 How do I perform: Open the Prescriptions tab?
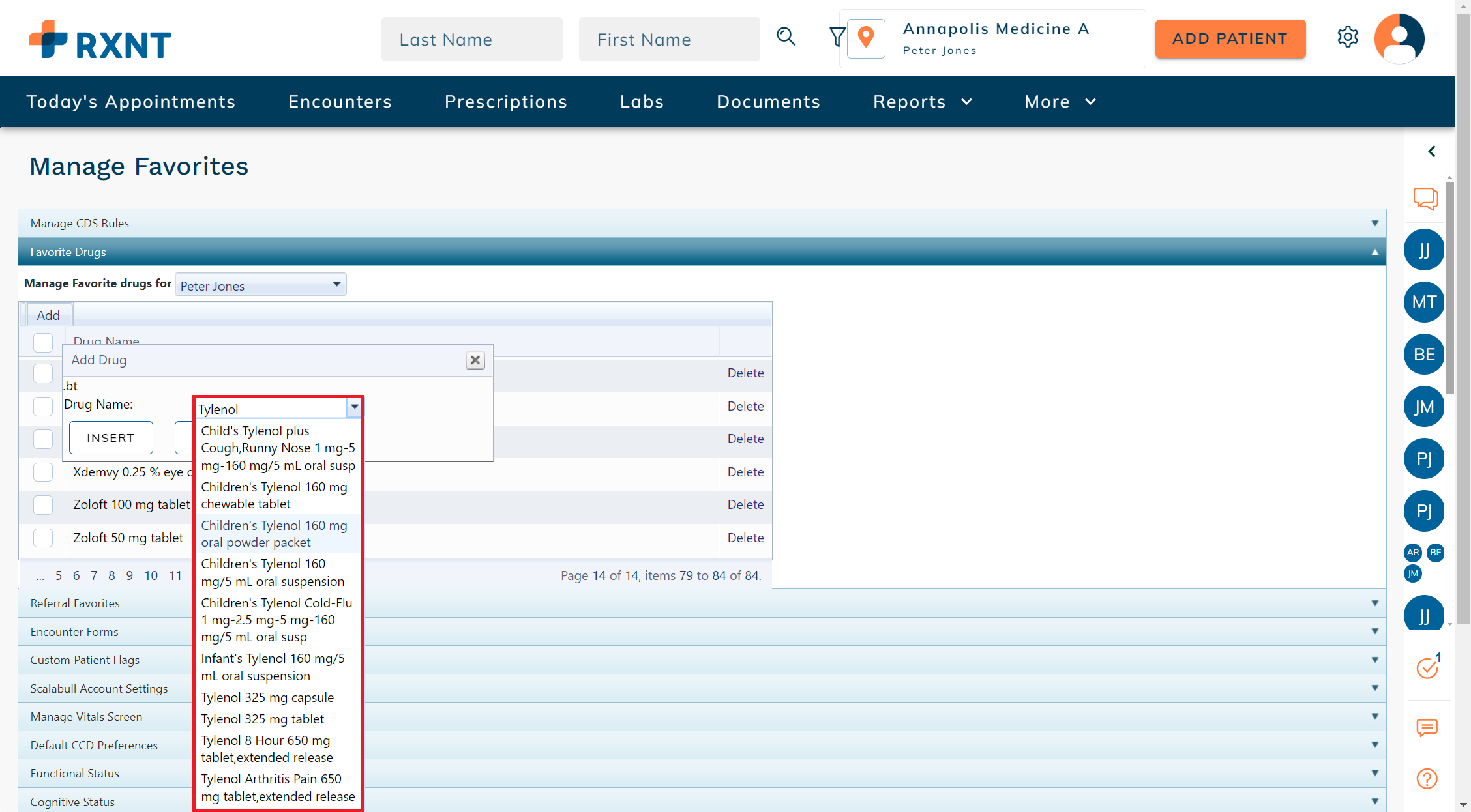(x=506, y=102)
